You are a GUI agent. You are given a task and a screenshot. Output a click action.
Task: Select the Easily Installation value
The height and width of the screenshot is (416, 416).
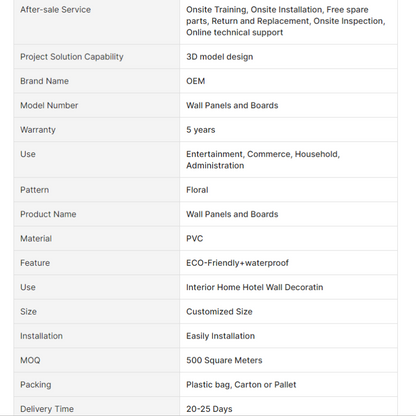click(x=220, y=336)
